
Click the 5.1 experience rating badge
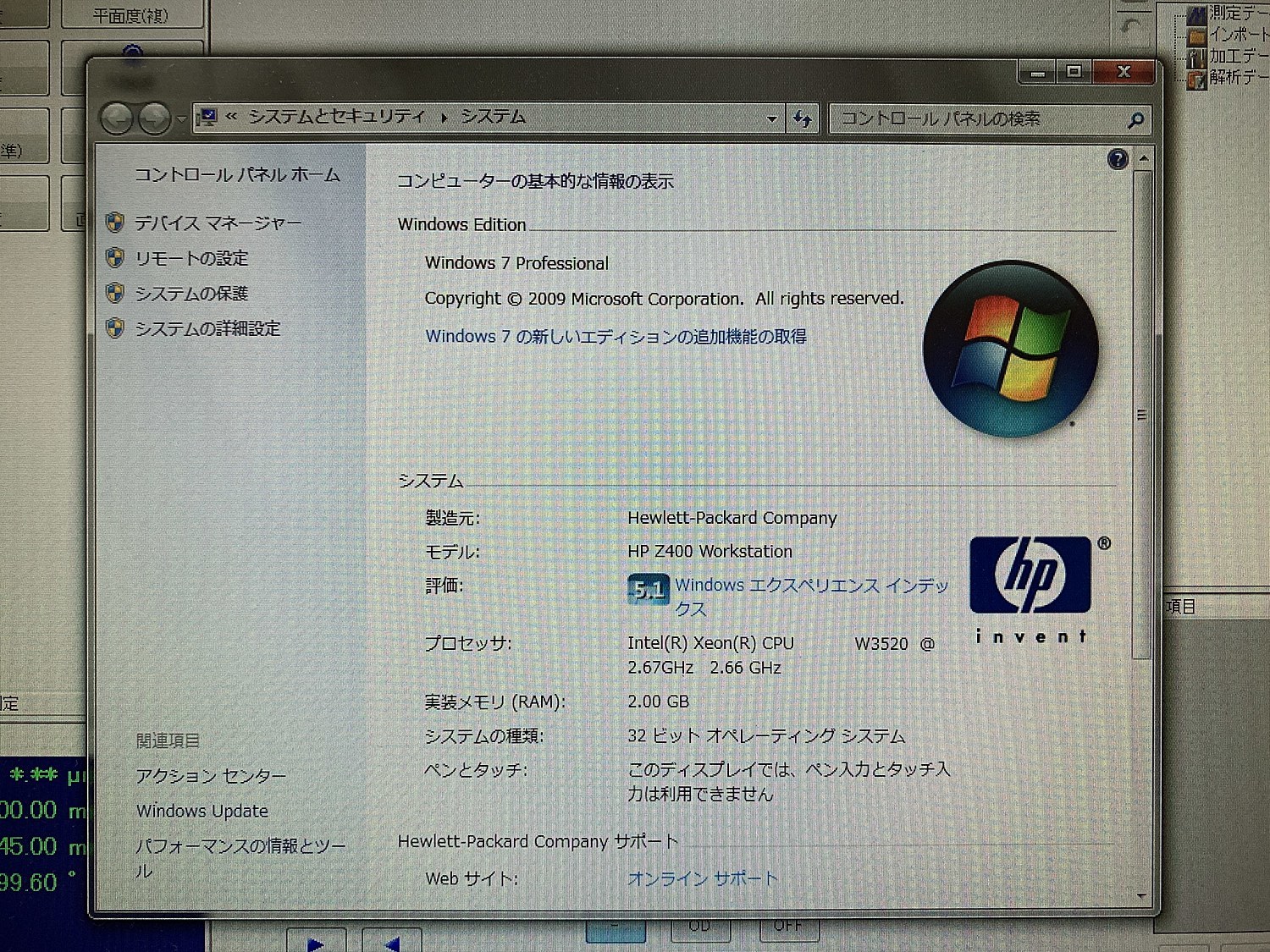(x=649, y=589)
